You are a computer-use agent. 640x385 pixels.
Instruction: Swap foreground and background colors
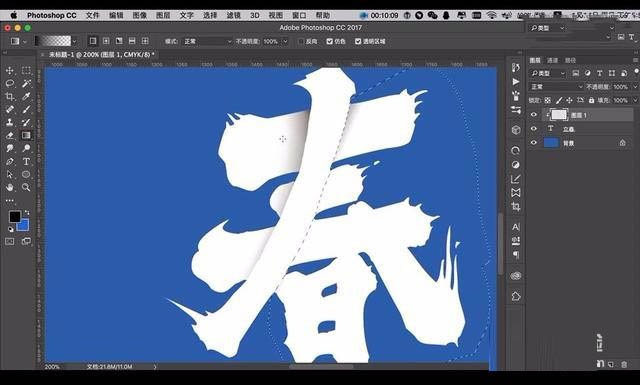pos(27,212)
